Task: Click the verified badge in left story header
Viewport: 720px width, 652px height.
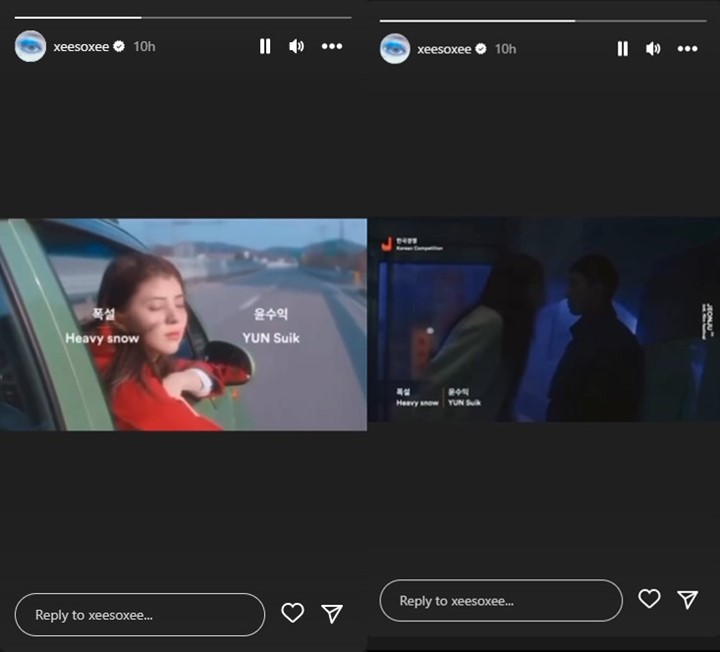Action: 119,46
